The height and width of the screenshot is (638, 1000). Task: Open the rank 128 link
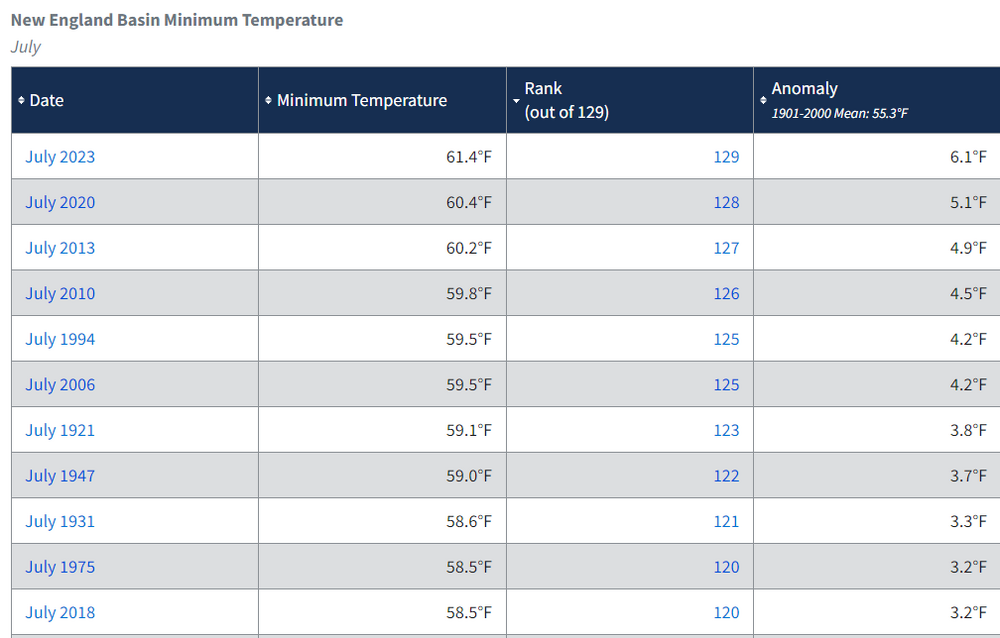click(x=726, y=202)
